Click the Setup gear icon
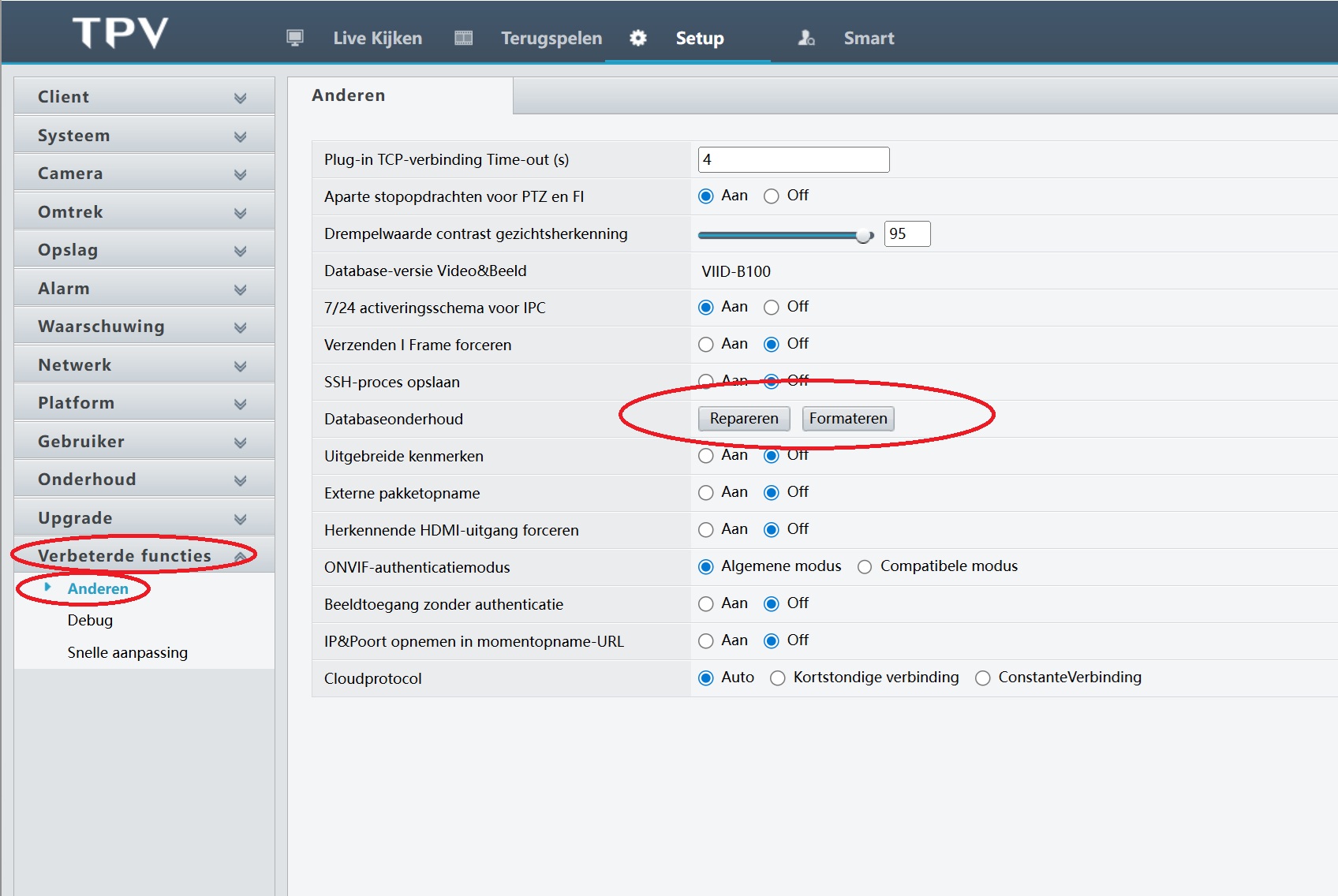1338x896 pixels. [x=638, y=38]
